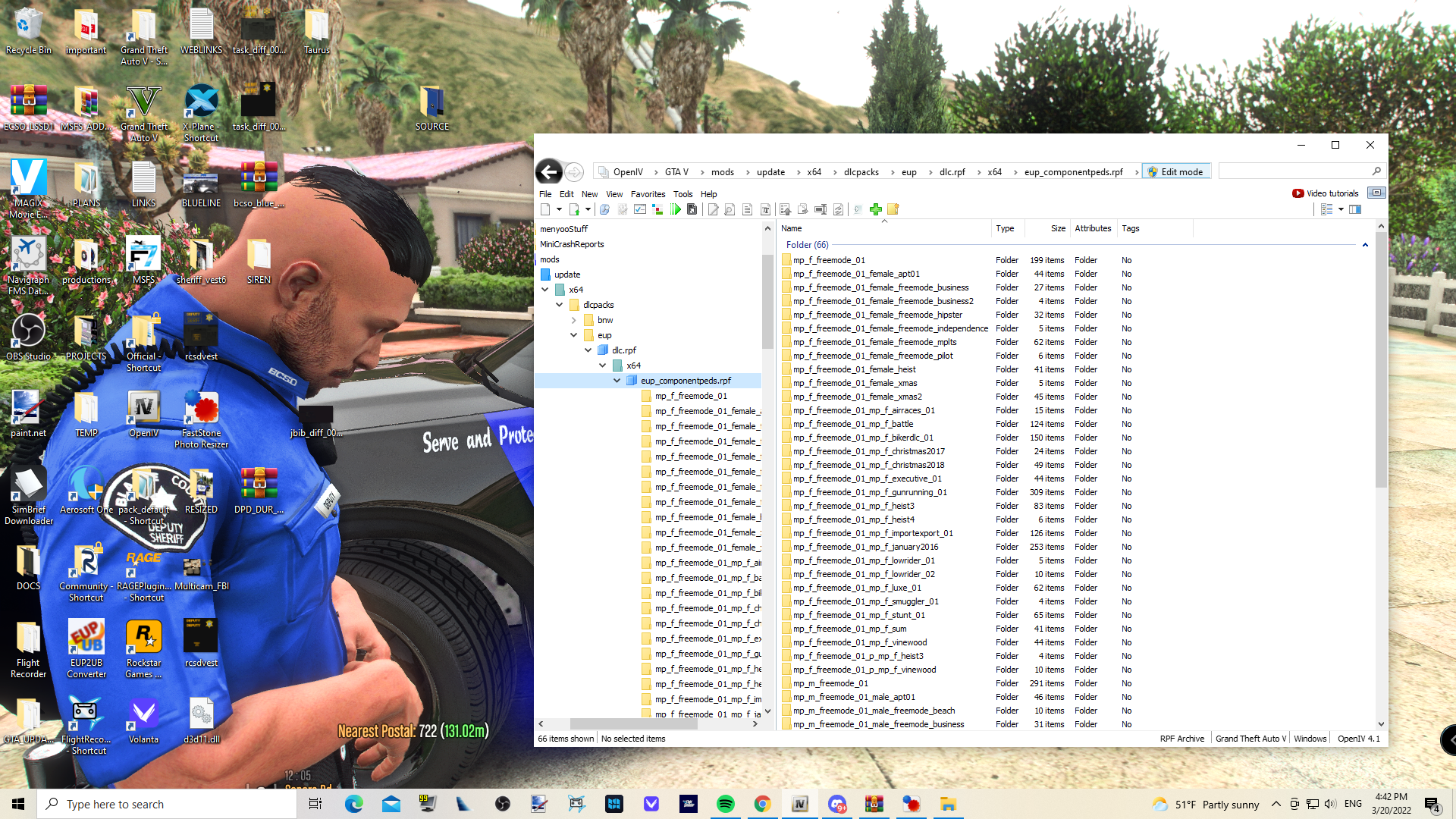Toggle the window mode button beside Video tutorials

1376,193
